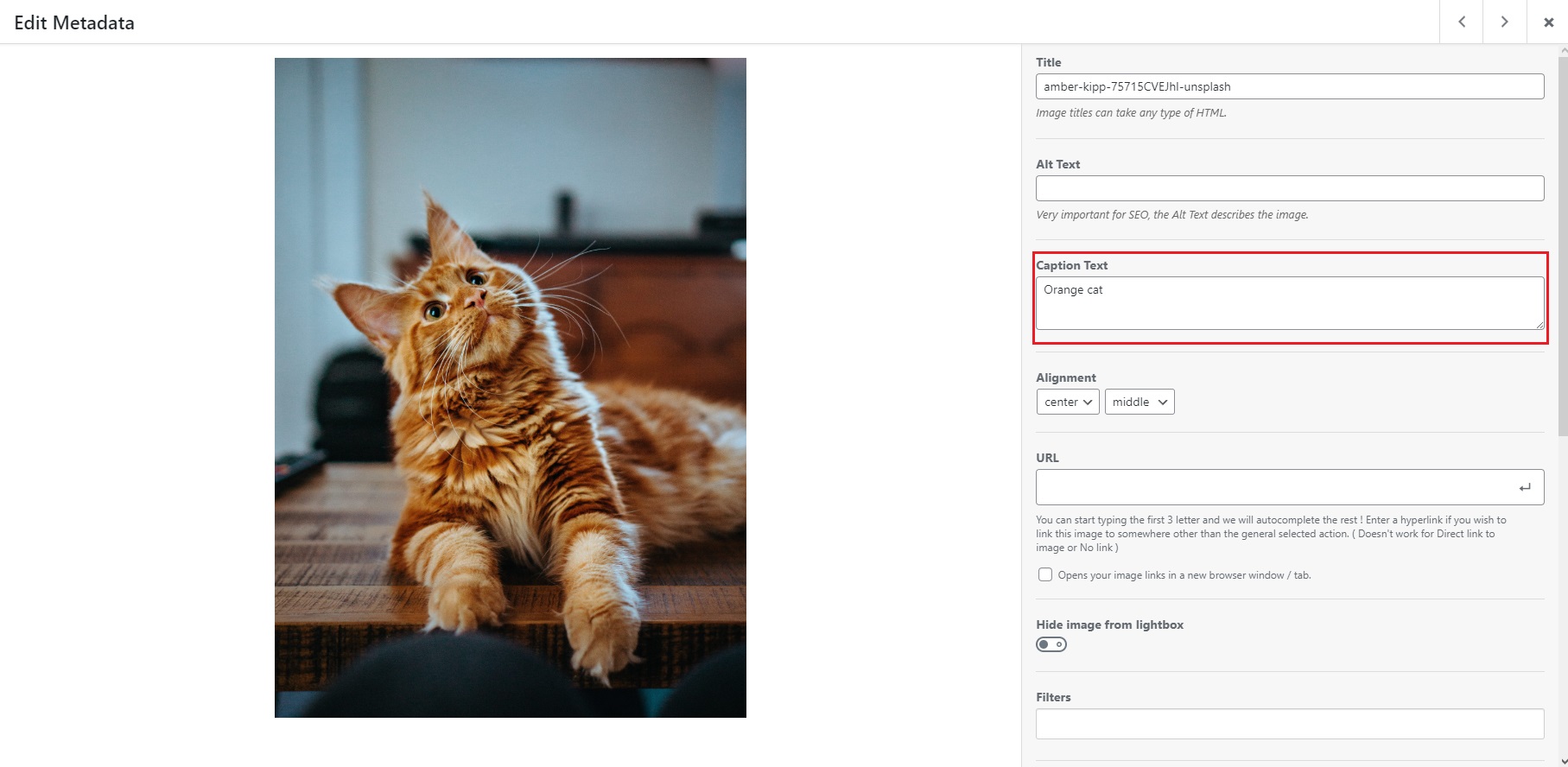Close the Edit Metadata panel
This screenshot has height=767, width=1568.
(1548, 22)
